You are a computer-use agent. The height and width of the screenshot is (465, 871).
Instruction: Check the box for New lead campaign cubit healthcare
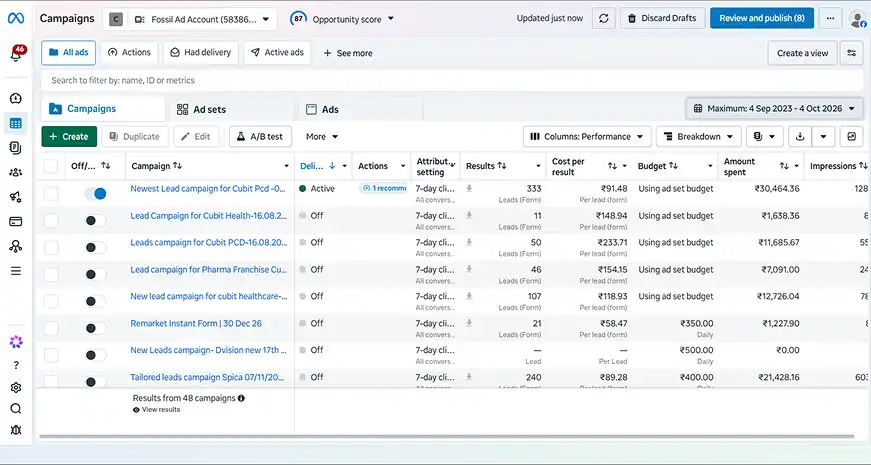[51, 301]
